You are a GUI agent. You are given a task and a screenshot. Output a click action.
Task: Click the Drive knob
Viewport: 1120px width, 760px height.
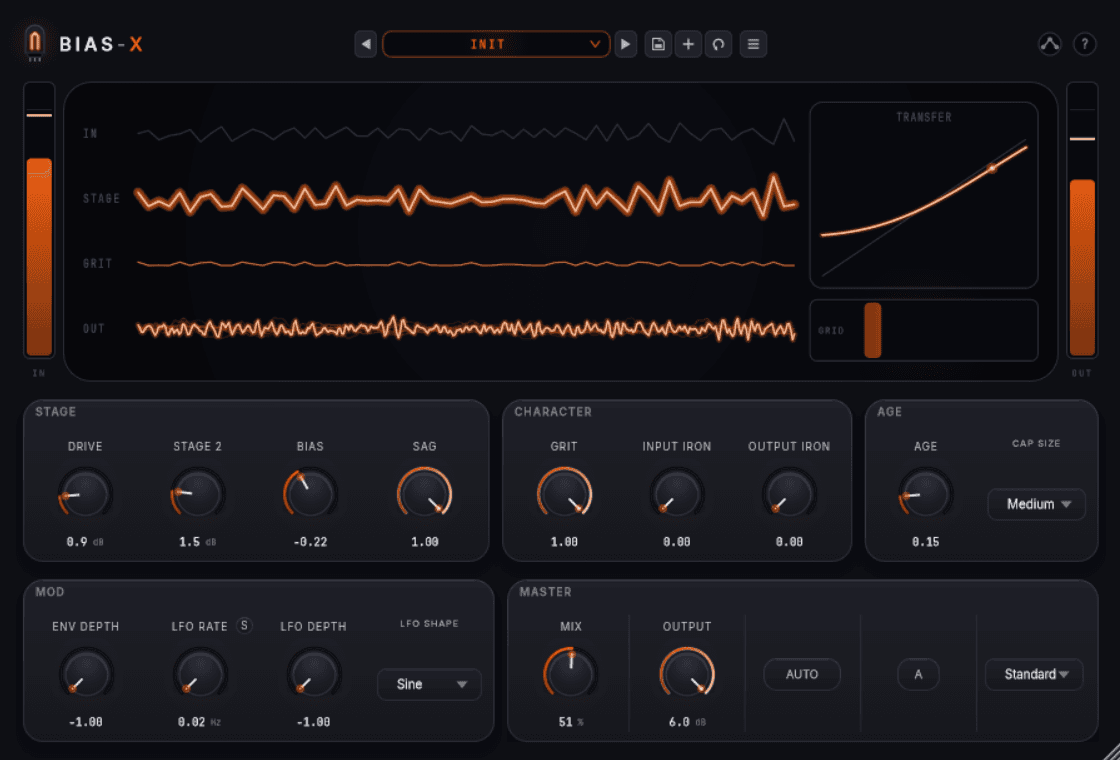(85, 494)
